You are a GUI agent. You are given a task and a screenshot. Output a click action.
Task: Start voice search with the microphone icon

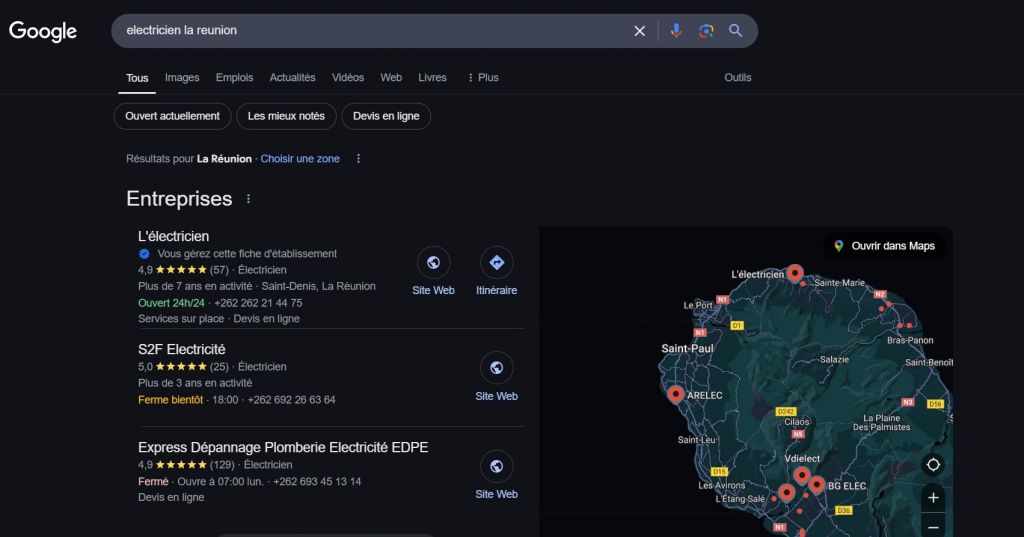[676, 31]
